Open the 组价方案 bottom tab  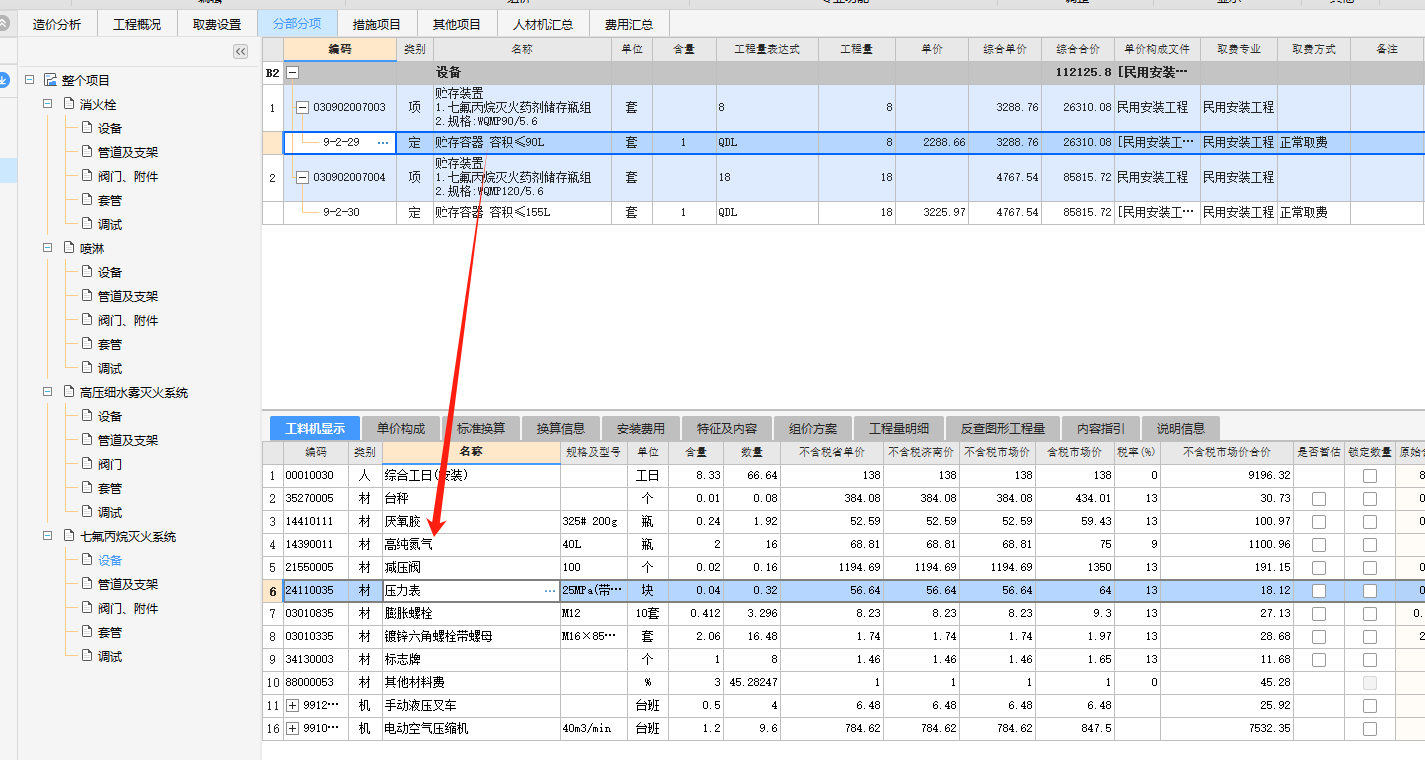[813, 428]
